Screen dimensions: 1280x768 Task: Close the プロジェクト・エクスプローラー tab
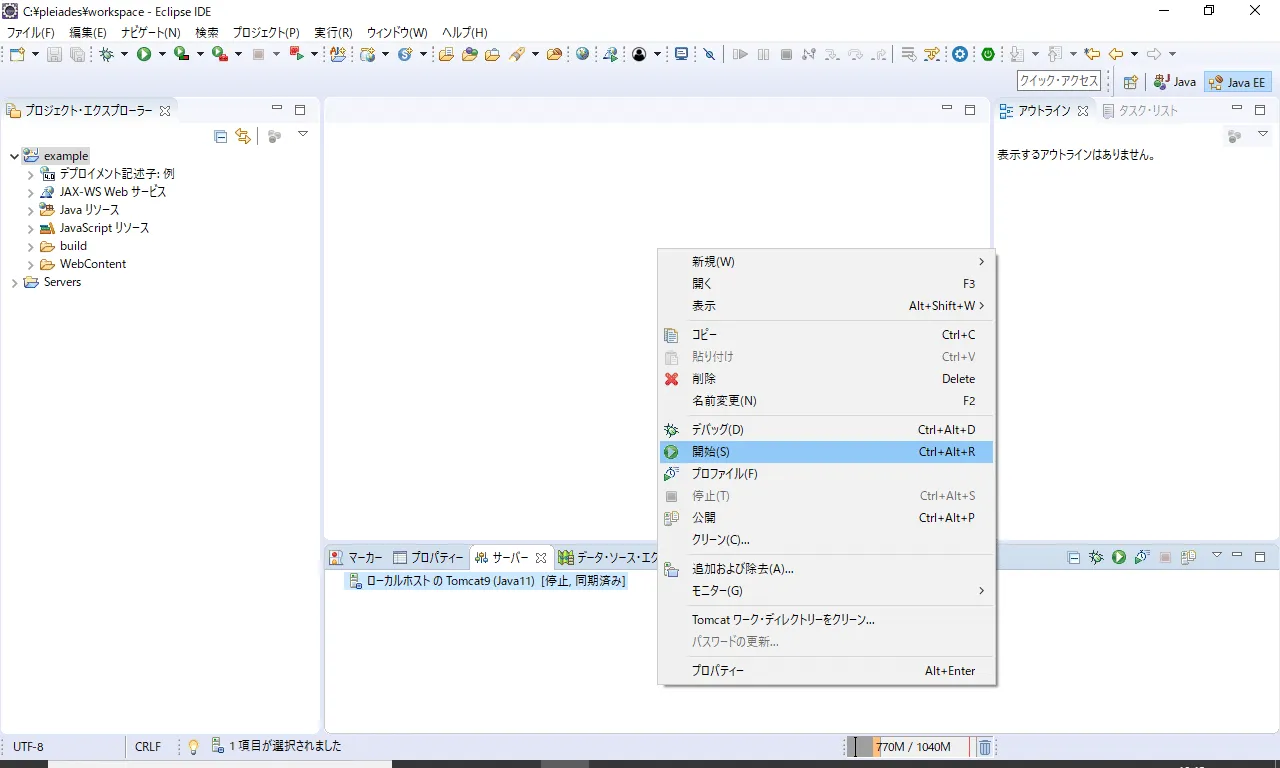click(166, 111)
